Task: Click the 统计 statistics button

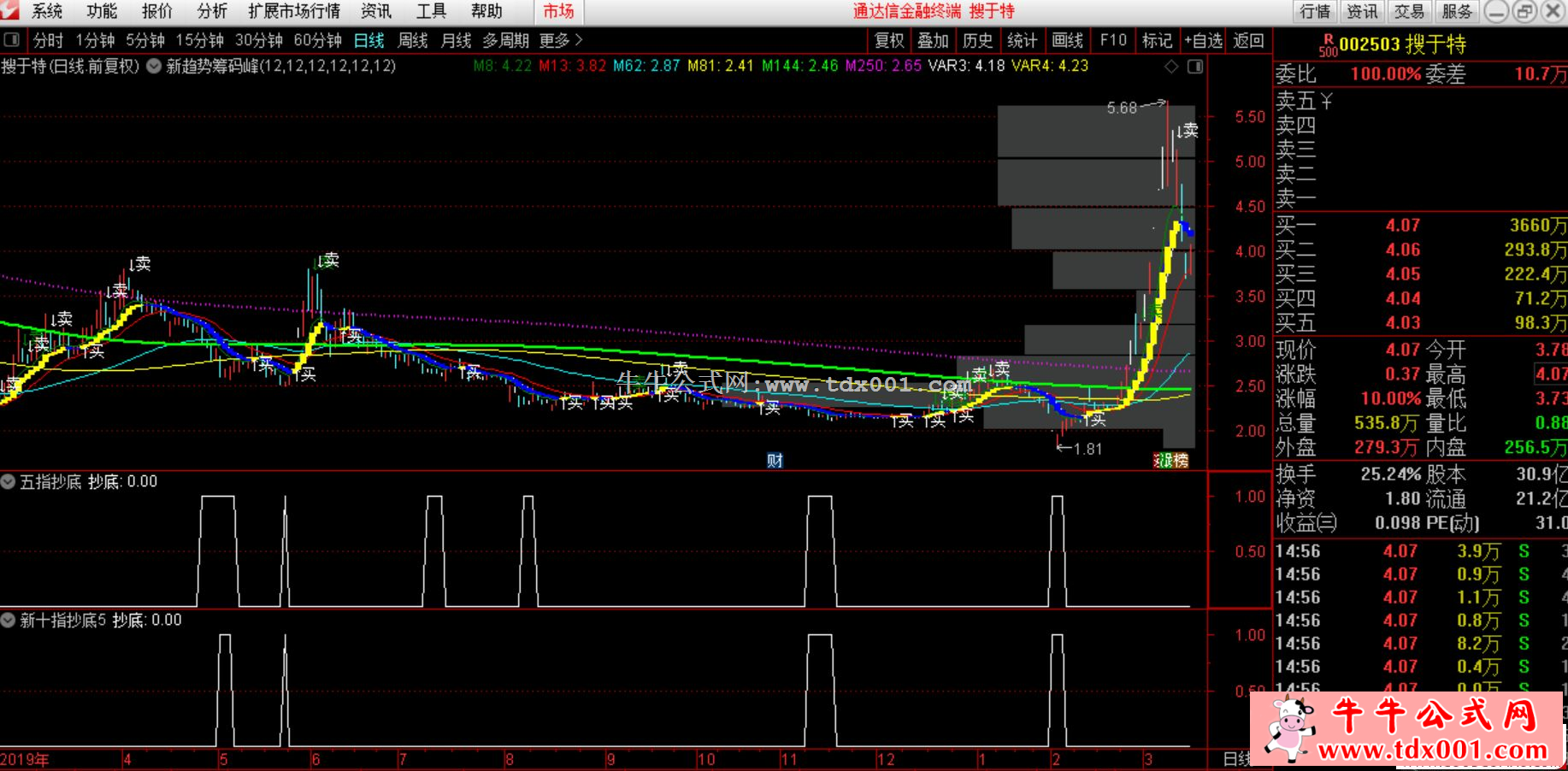Action: [1023, 40]
